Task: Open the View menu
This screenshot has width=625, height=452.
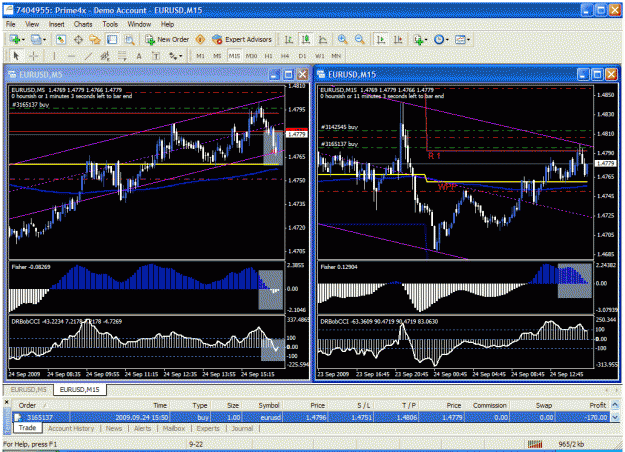Action: pyautogui.click(x=32, y=24)
